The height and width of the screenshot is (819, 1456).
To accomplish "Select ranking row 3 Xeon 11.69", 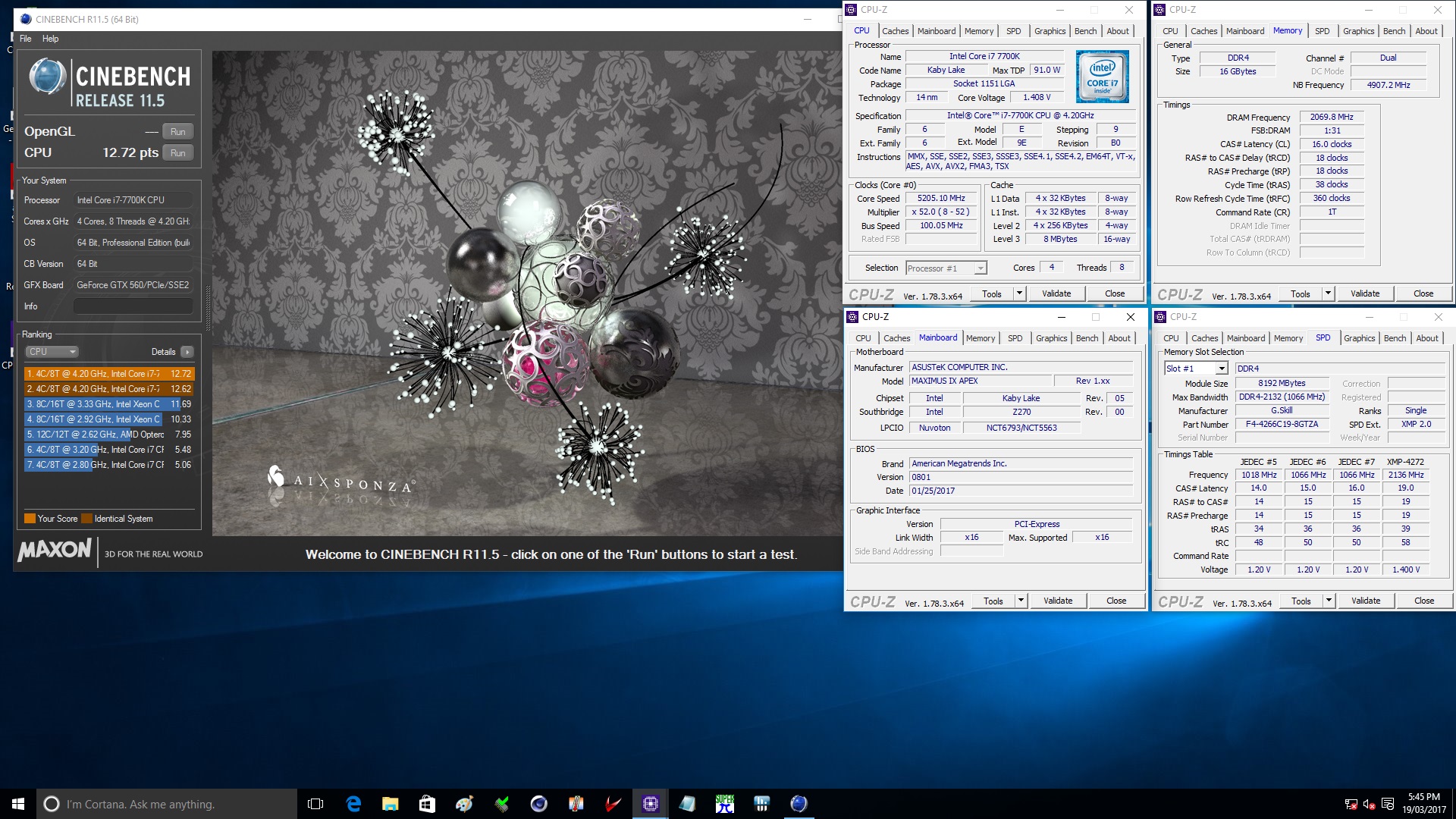I will [x=109, y=404].
